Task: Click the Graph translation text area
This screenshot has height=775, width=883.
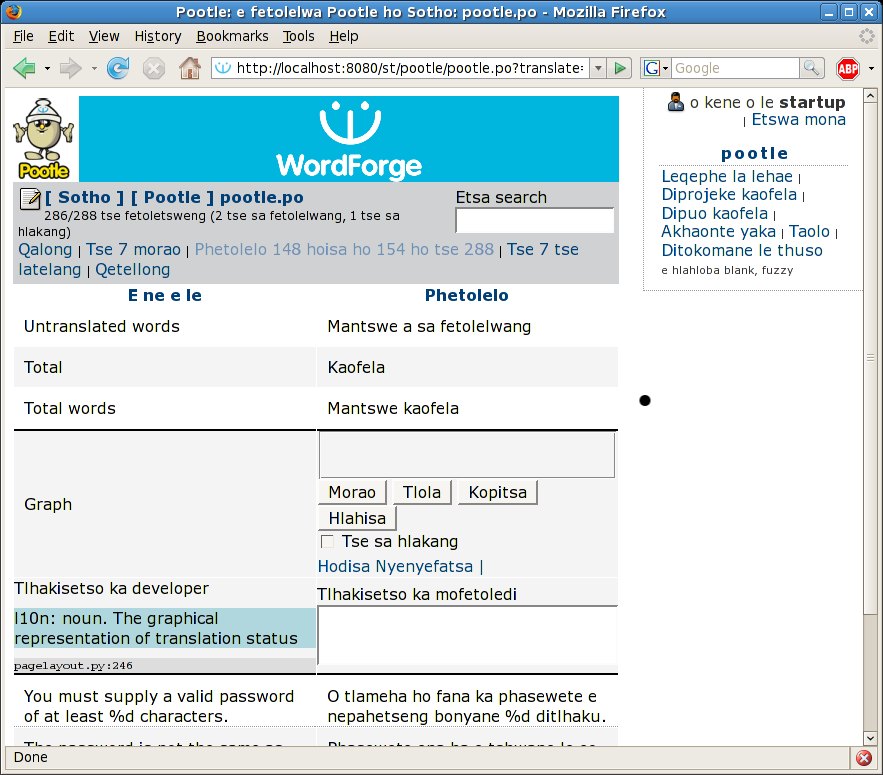Action: click(467, 455)
